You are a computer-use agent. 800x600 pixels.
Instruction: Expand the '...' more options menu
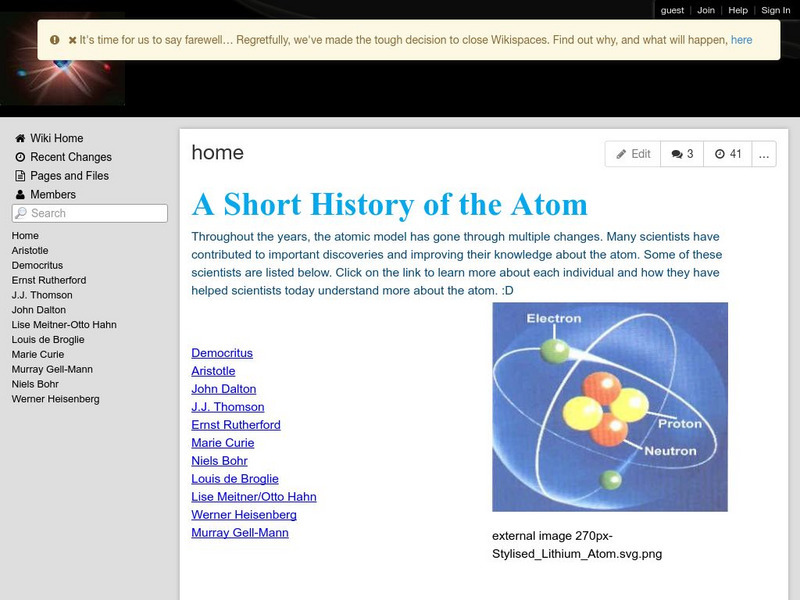click(764, 154)
